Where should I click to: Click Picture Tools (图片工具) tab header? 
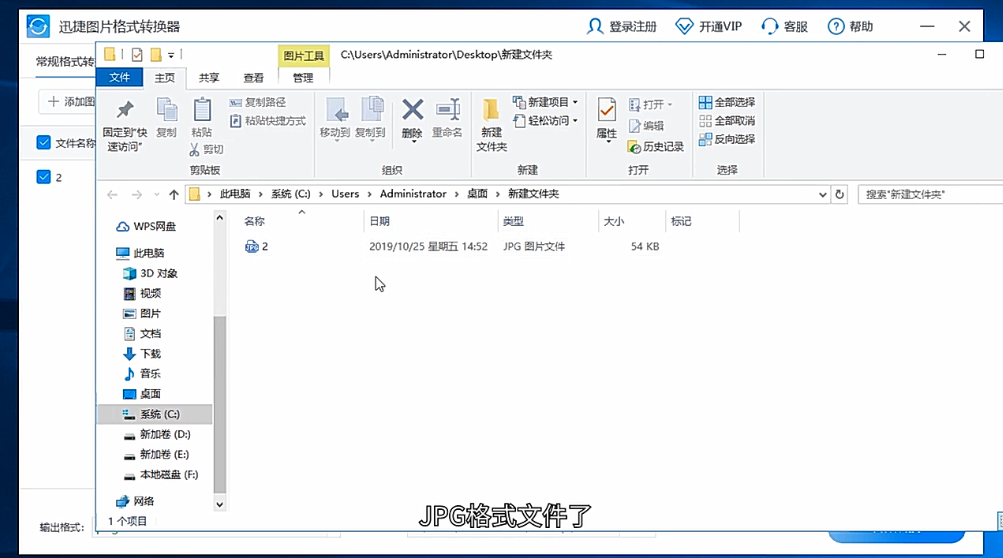coord(303,56)
